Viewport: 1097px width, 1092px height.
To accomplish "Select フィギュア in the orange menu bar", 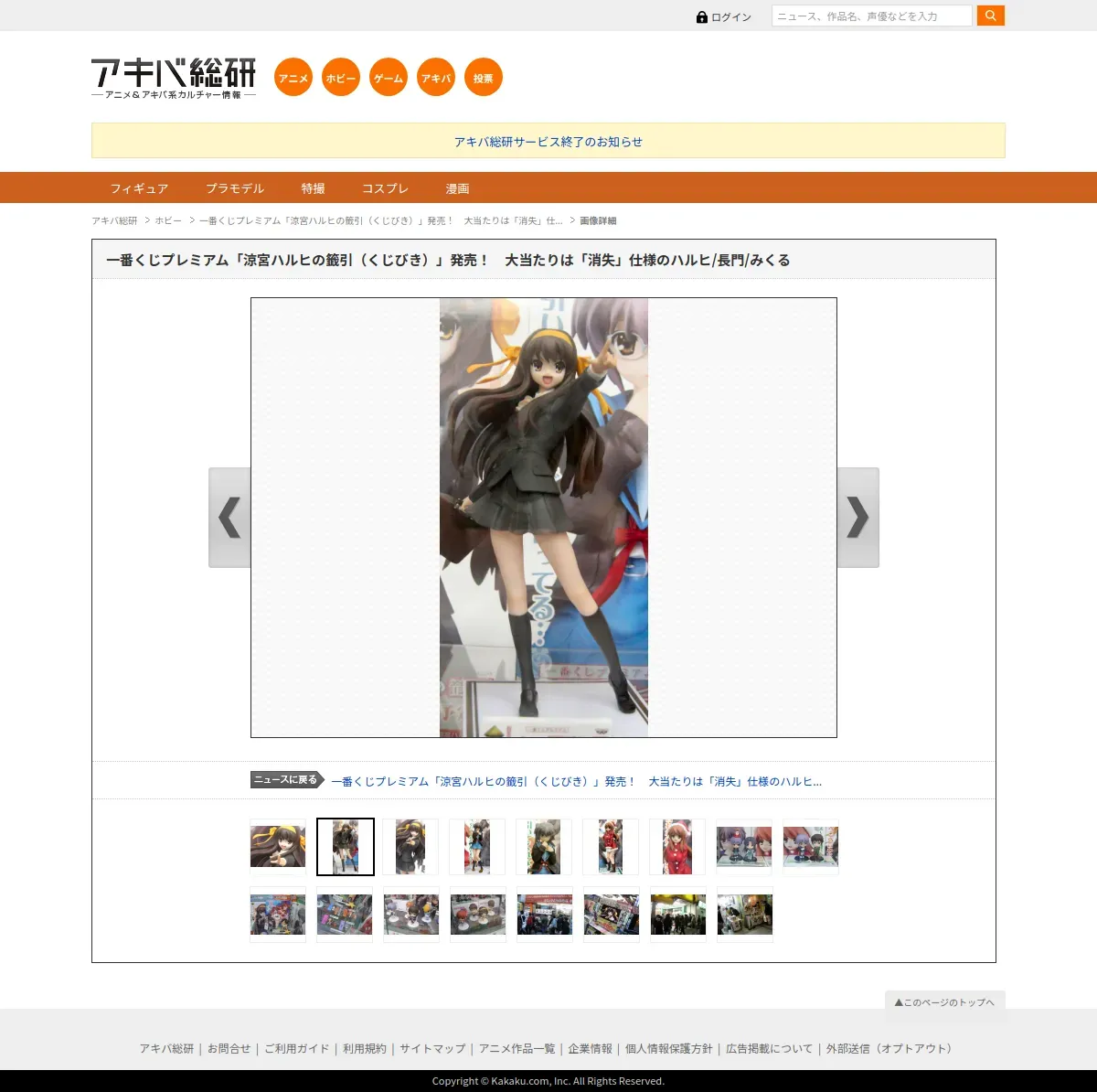I will 139,188.
